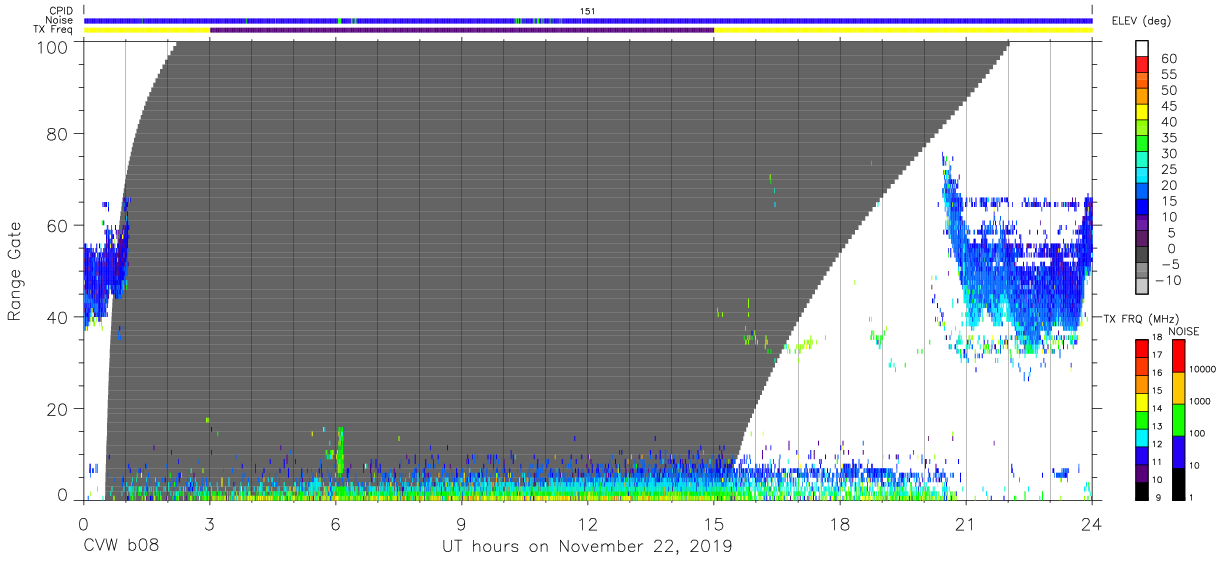
Task: Pick the purple 5-10 elevation swatch
Action: point(1142,225)
